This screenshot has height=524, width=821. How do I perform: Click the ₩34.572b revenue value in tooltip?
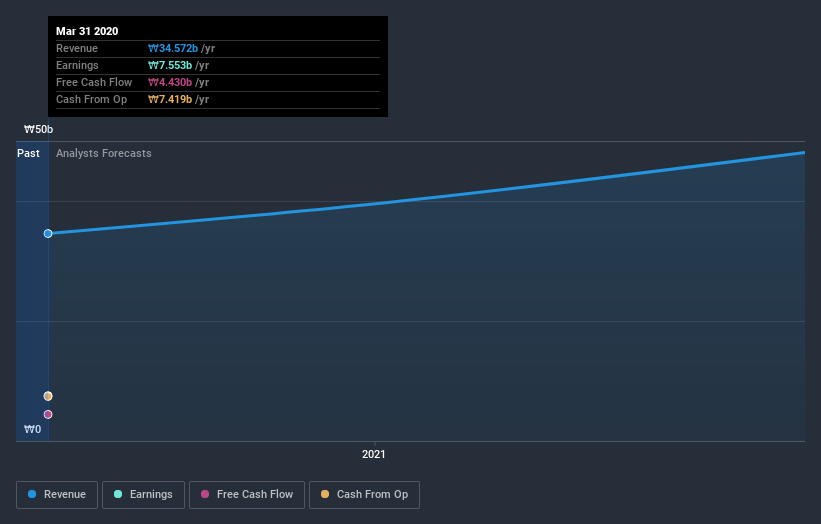(x=173, y=48)
